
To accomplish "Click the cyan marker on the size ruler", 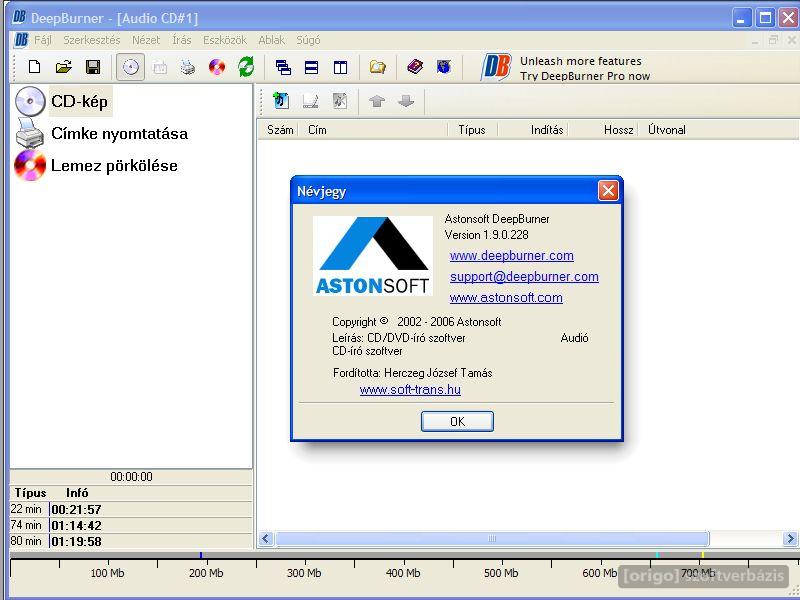I will point(657,555).
